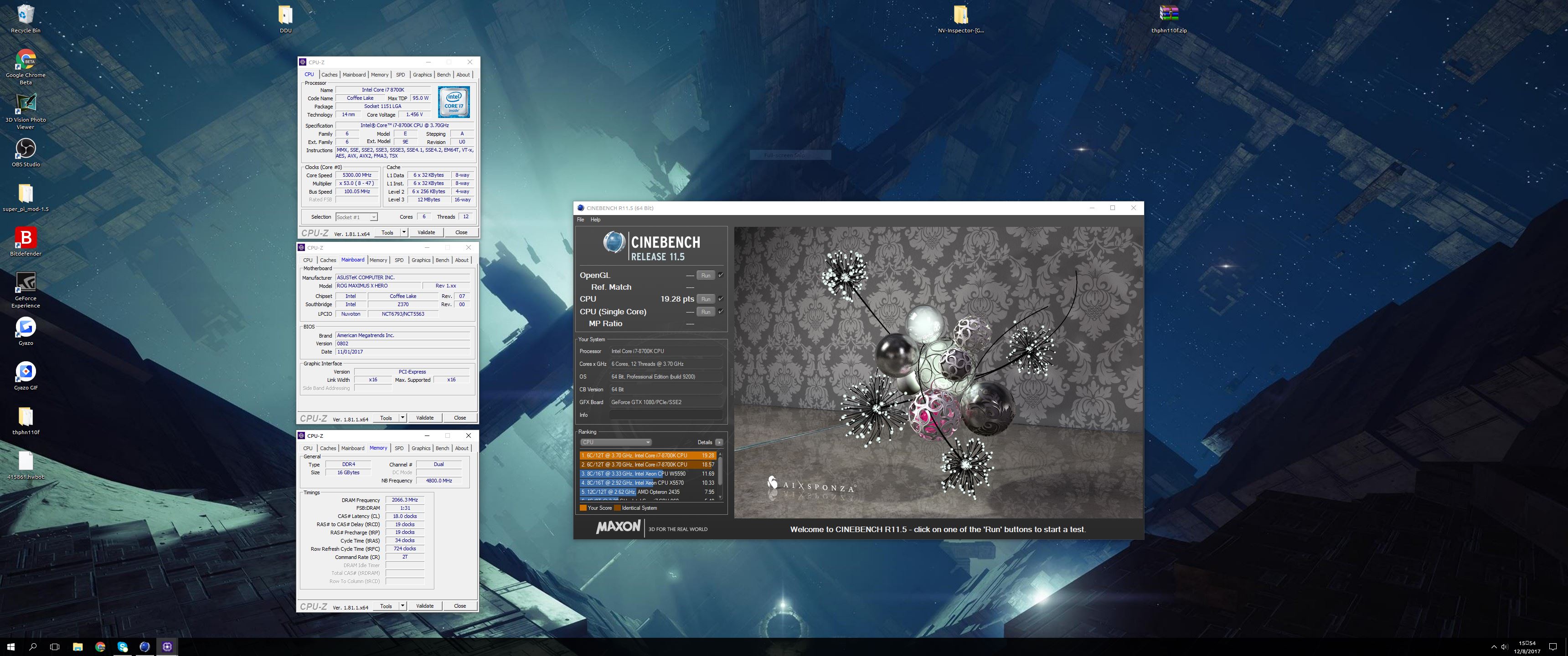This screenshot has height=656, width=1568.
Task: Open Task View from taskbar
Action: [x=55, y=647]
